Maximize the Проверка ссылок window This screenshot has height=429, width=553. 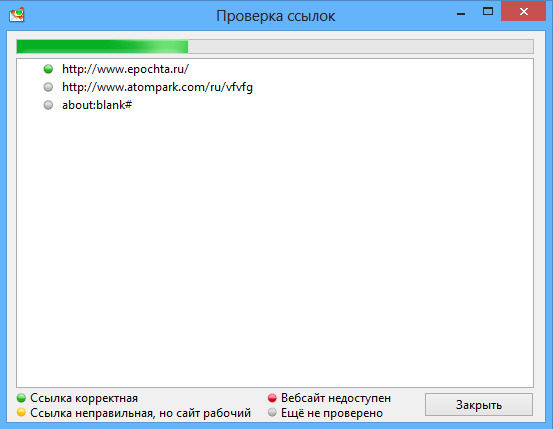coord(488,12)
